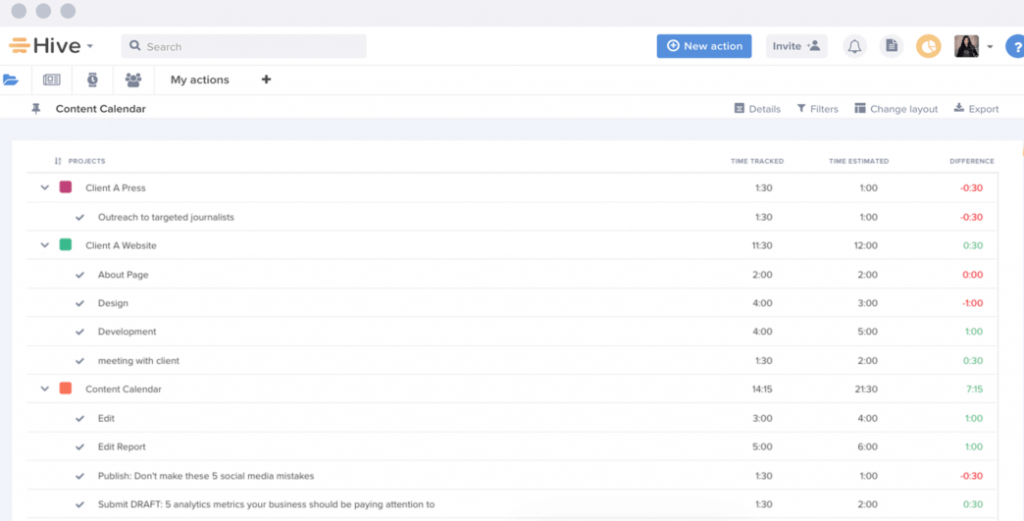Toggle checkmark for Edit Report action
1024x521 pixels.
[x=80, y=447]
